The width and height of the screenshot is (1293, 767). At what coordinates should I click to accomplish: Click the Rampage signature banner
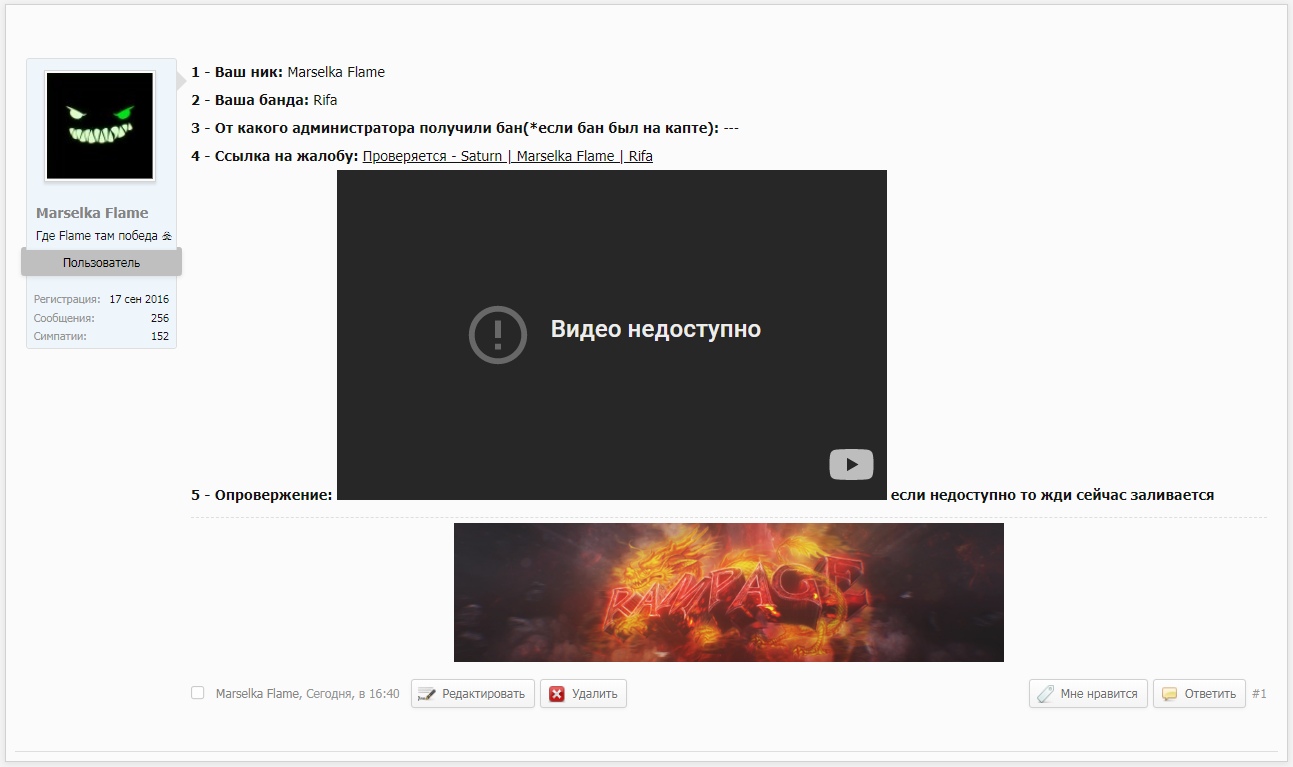[x=729, y=592]
